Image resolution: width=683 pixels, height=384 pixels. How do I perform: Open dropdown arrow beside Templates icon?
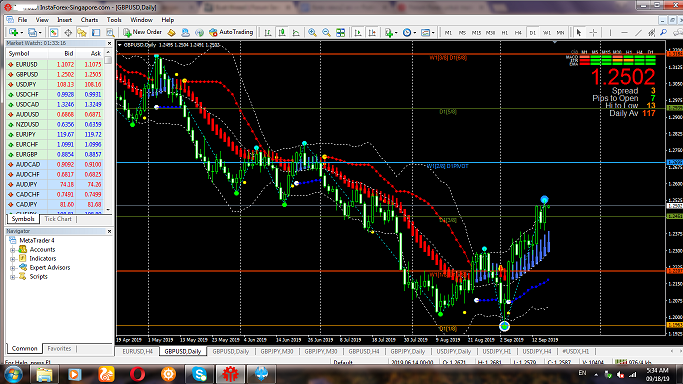433,33
